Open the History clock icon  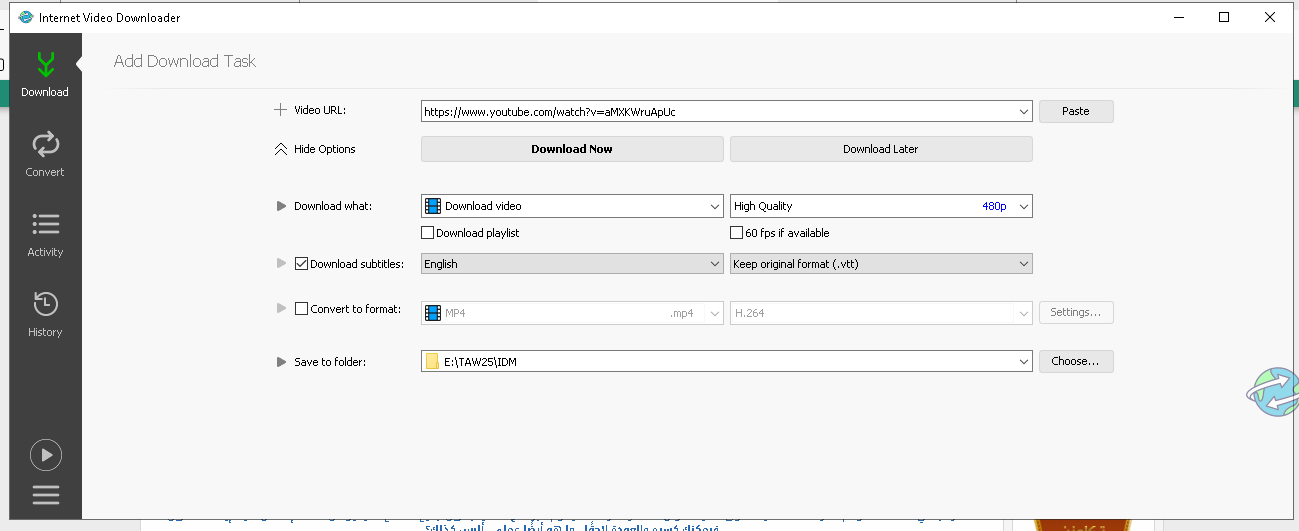[45, 304]
